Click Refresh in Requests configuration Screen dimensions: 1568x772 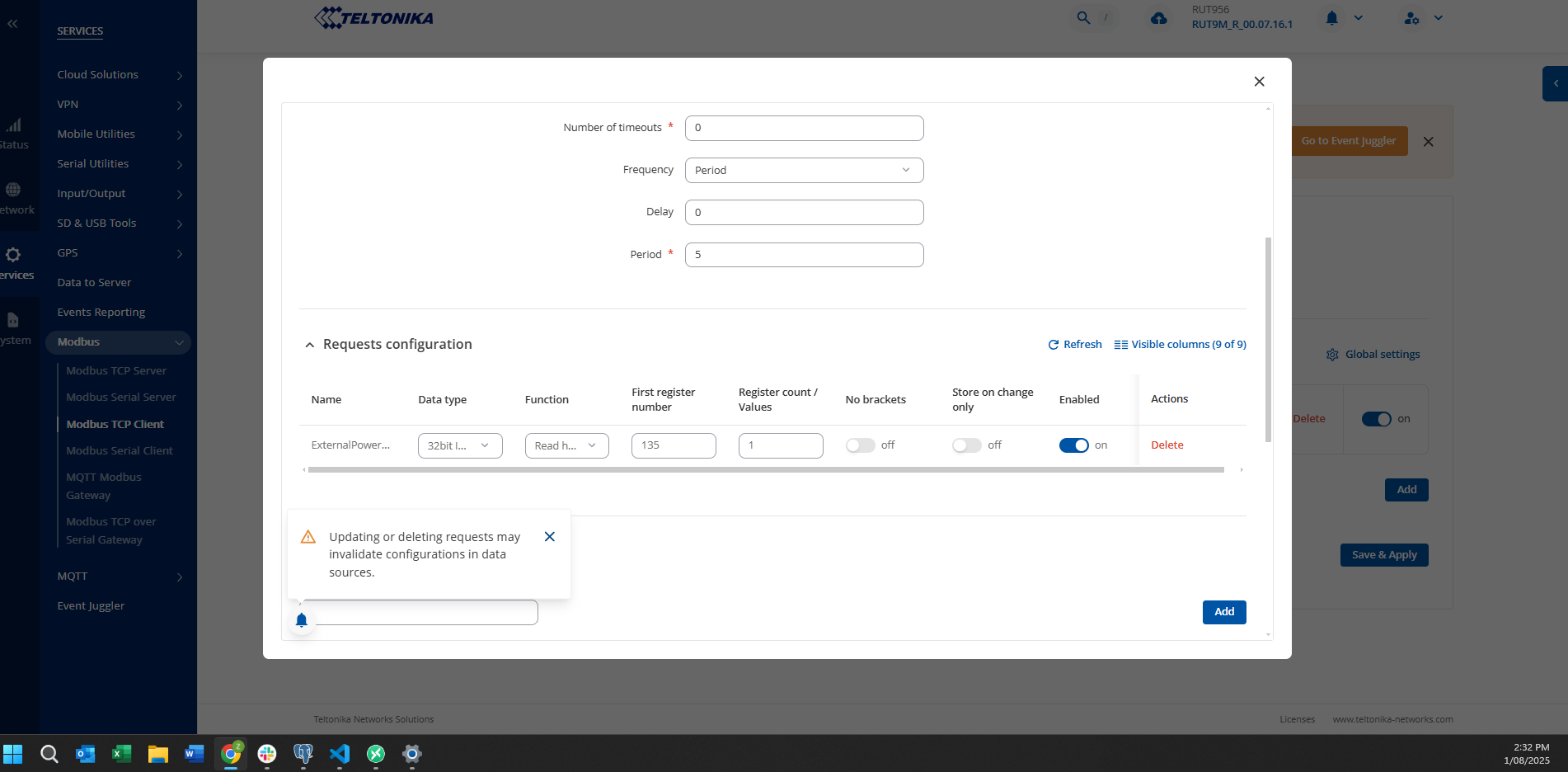point(1075,345)
